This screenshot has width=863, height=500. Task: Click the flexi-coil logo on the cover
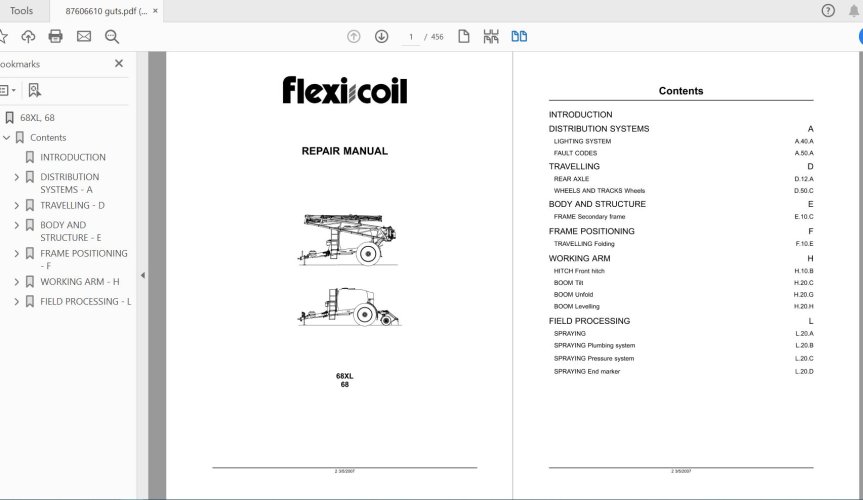point(345,90)
